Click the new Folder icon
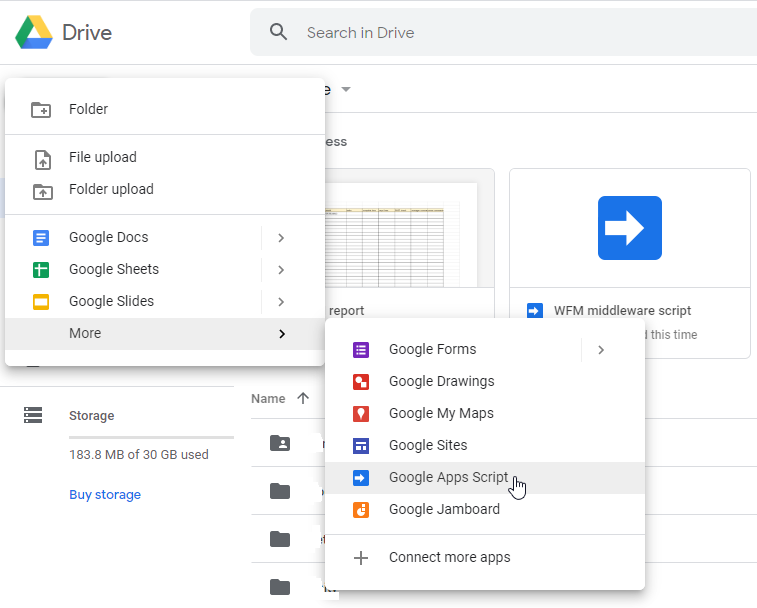Viewport: 757px width, 608px height. [x=41, y=110]
